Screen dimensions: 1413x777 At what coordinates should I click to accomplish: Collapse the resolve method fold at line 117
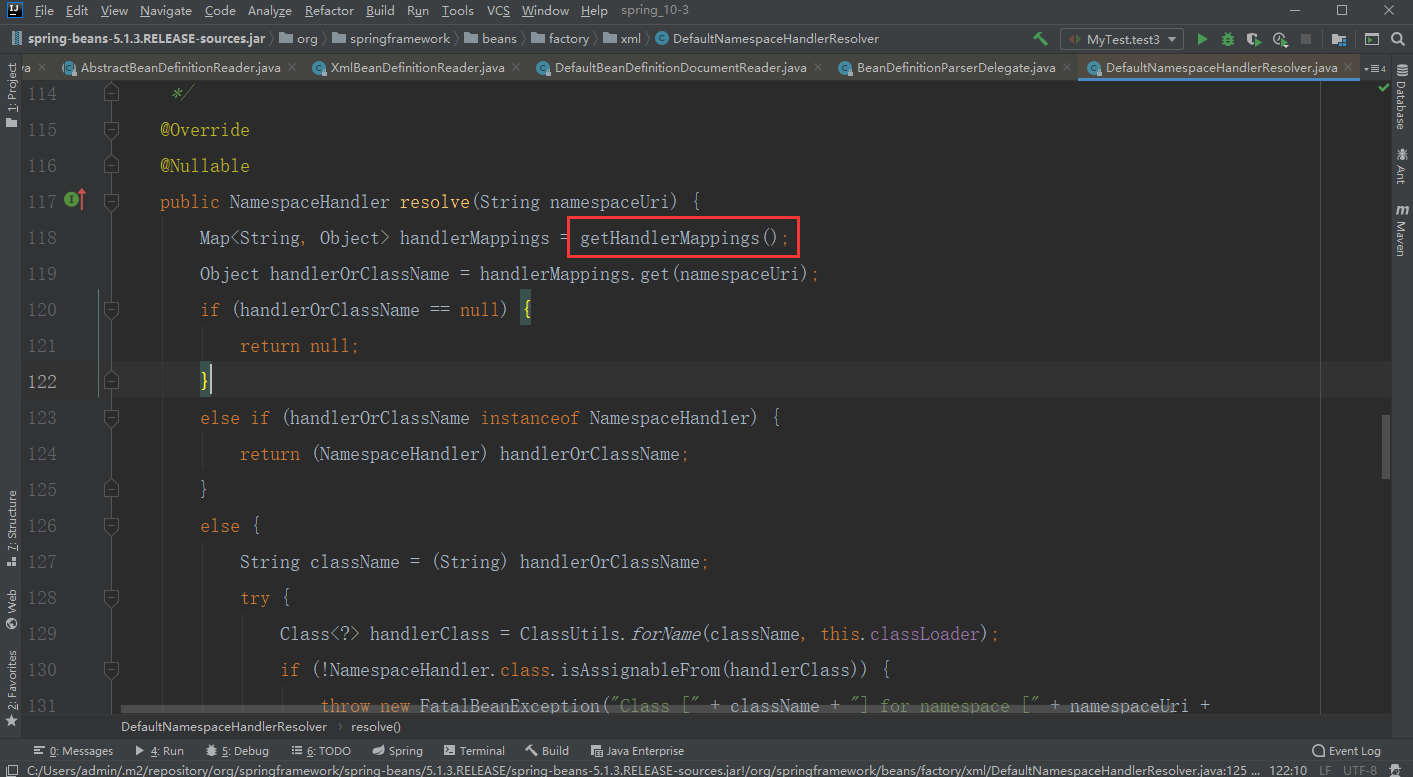coord(111,201)
